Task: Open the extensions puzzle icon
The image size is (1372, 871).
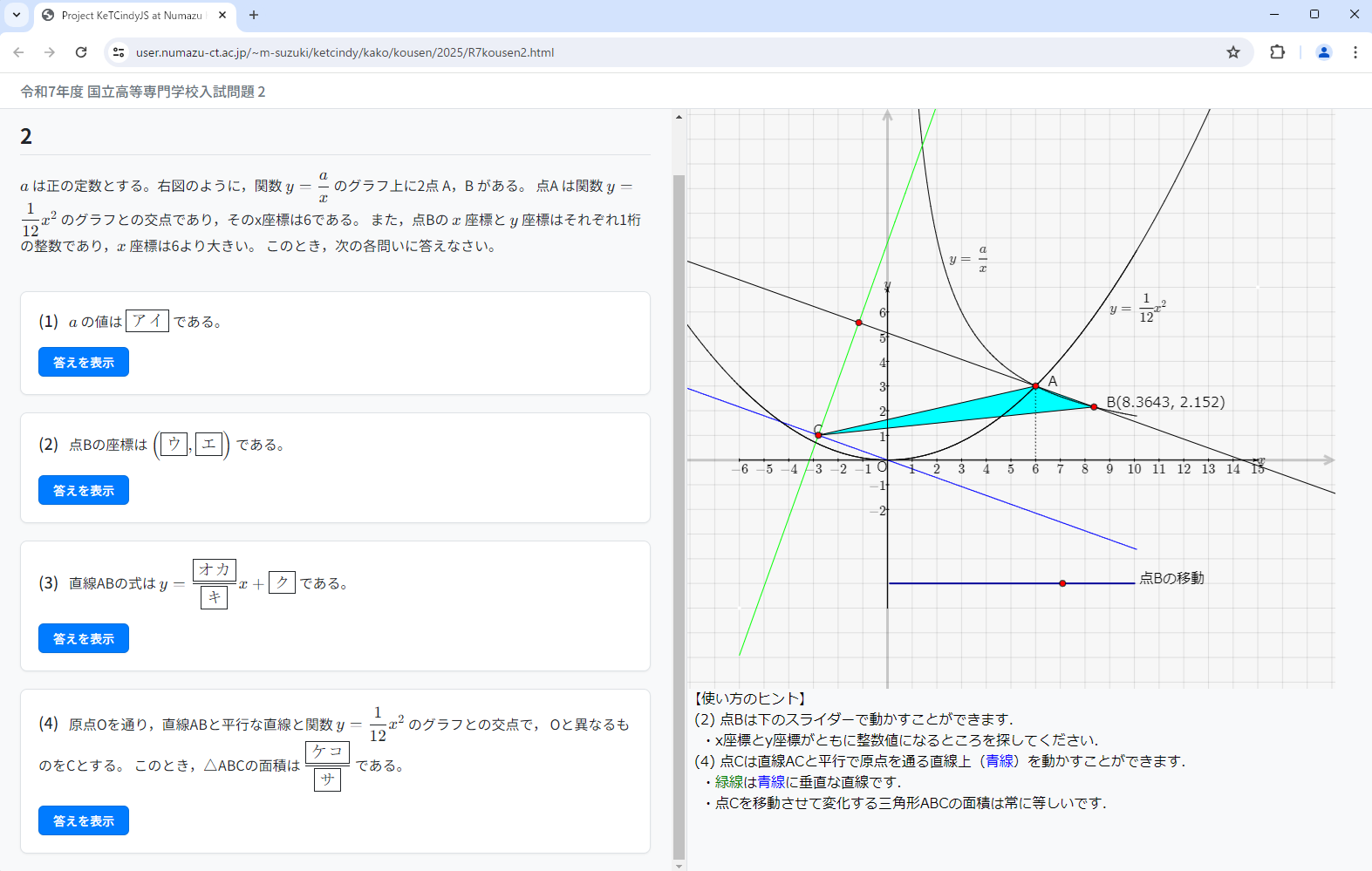Action: point(1277,52)
